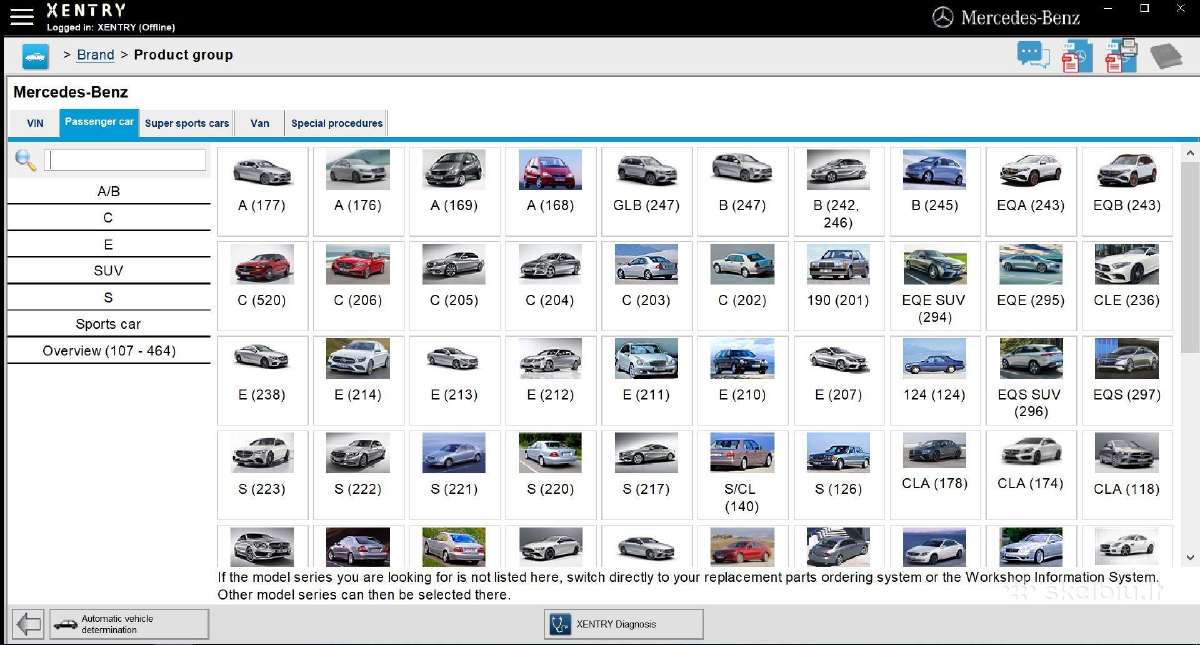Open the hamburger menu next to XENTRY
Viewport: 1200px width, 645px height.
pos(21,16)
